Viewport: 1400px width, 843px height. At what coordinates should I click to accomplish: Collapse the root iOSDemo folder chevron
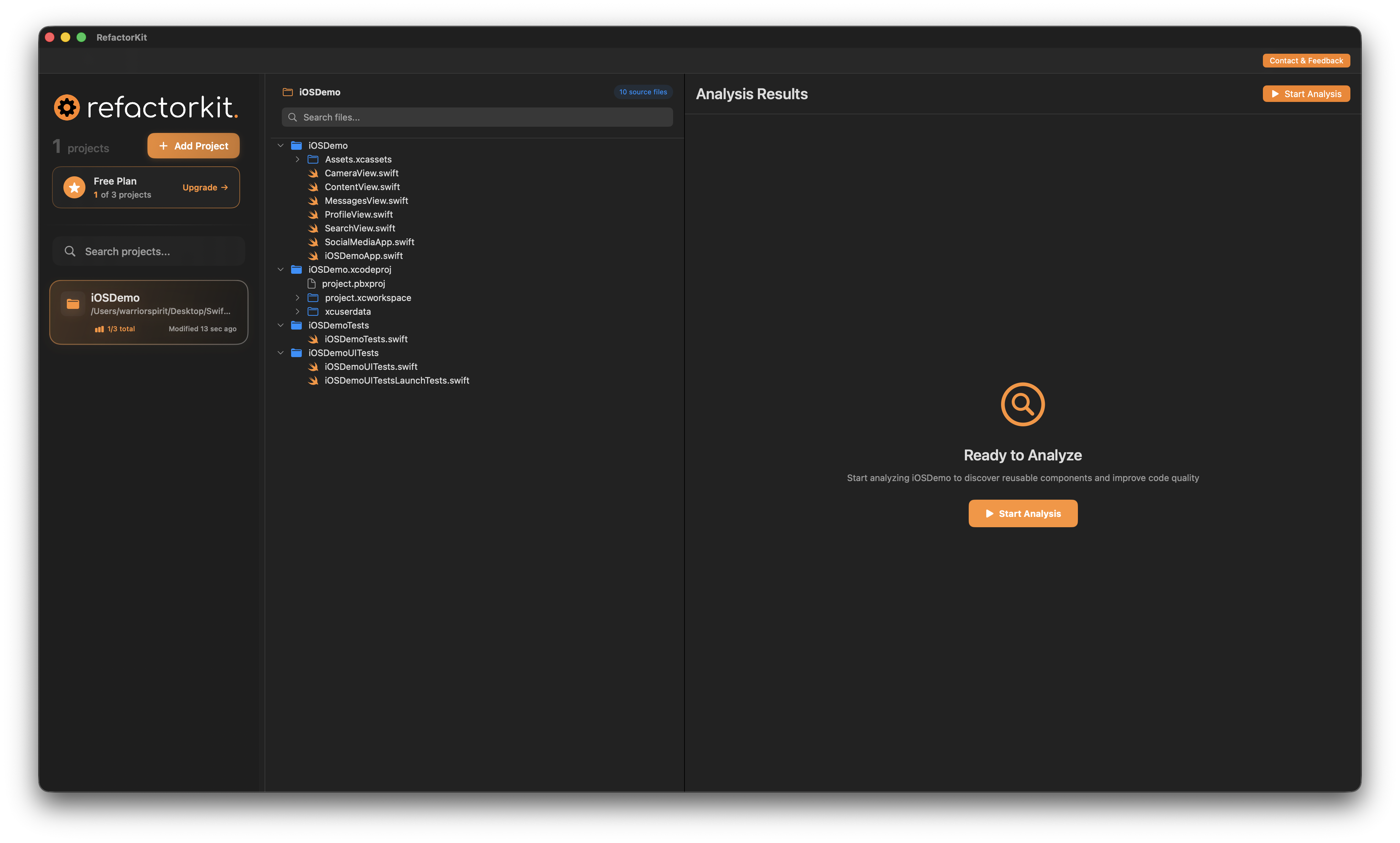(x=281, y=145)
